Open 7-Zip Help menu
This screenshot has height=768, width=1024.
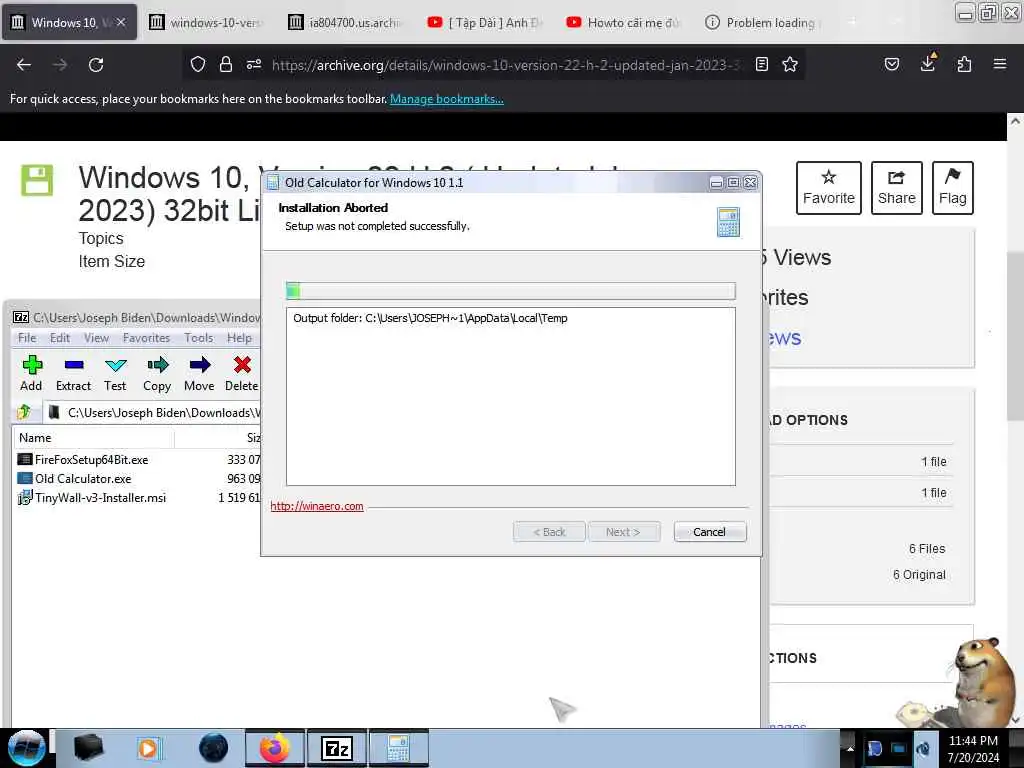(239, 338)
